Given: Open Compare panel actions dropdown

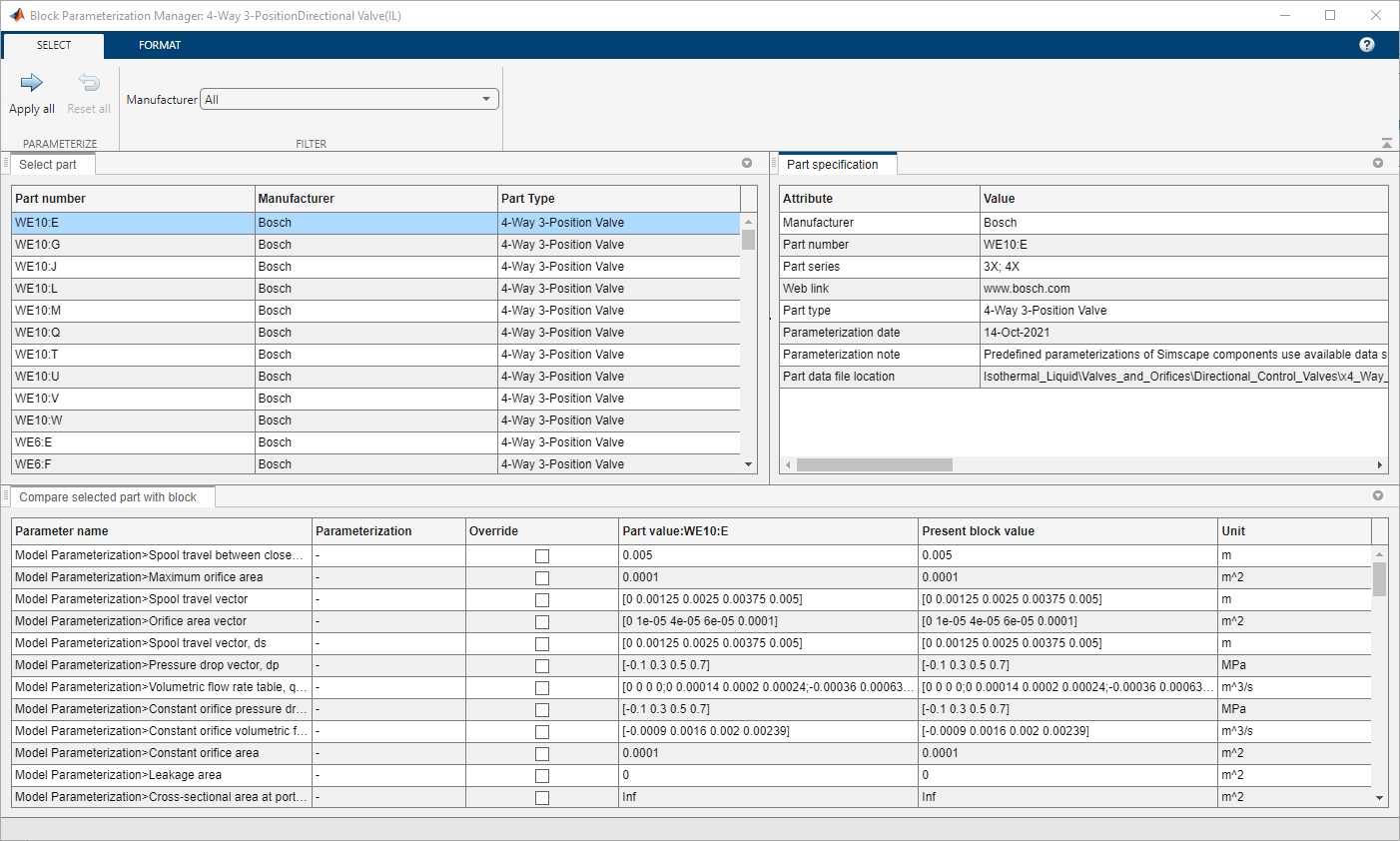Looking at the screenshot, I should [1378, 495].
